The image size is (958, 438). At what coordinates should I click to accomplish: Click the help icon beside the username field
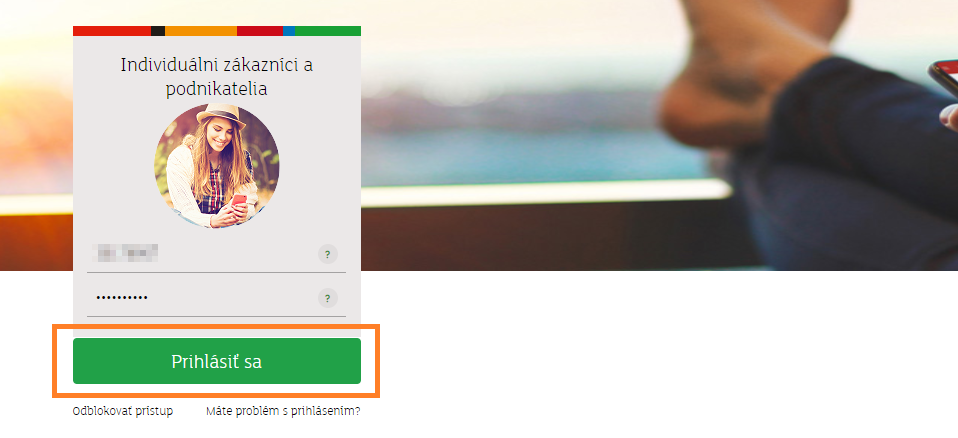327,254
